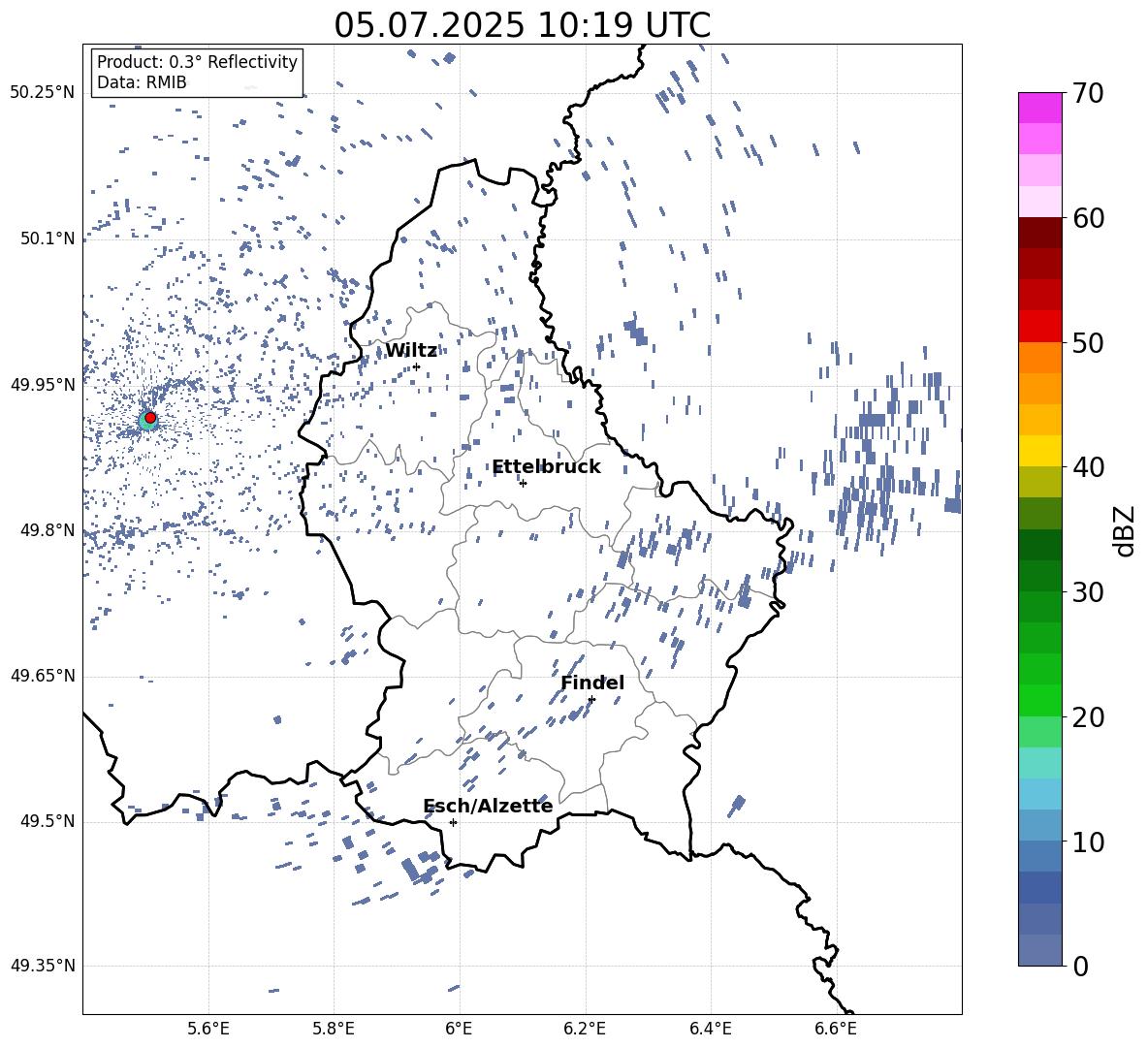Click the 6.4°E longitude label
This screenshot has height=1048, width=1148.
[710, 1029]
